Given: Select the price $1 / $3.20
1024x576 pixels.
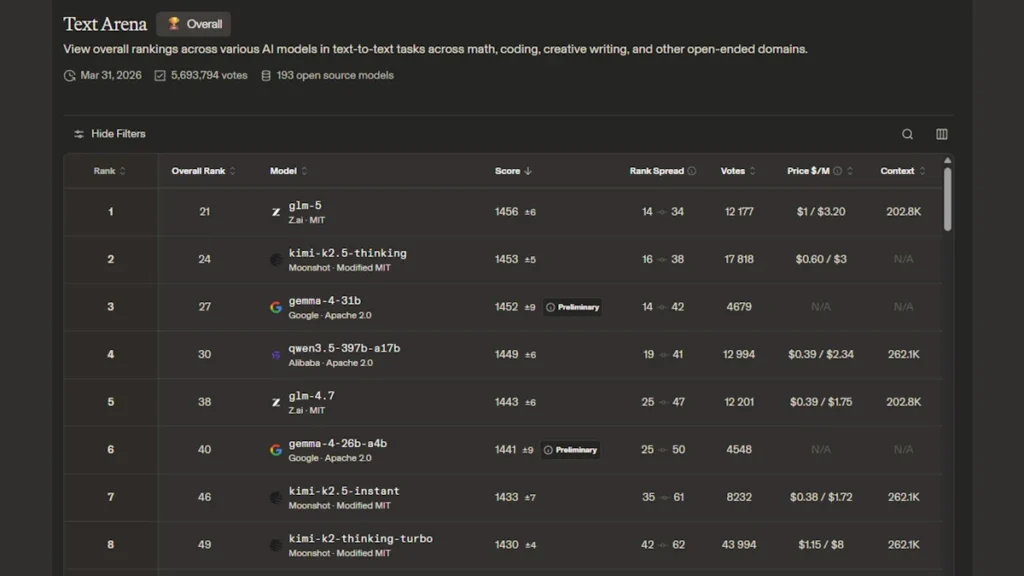Looking at the screenshot, I should point(821,212).
